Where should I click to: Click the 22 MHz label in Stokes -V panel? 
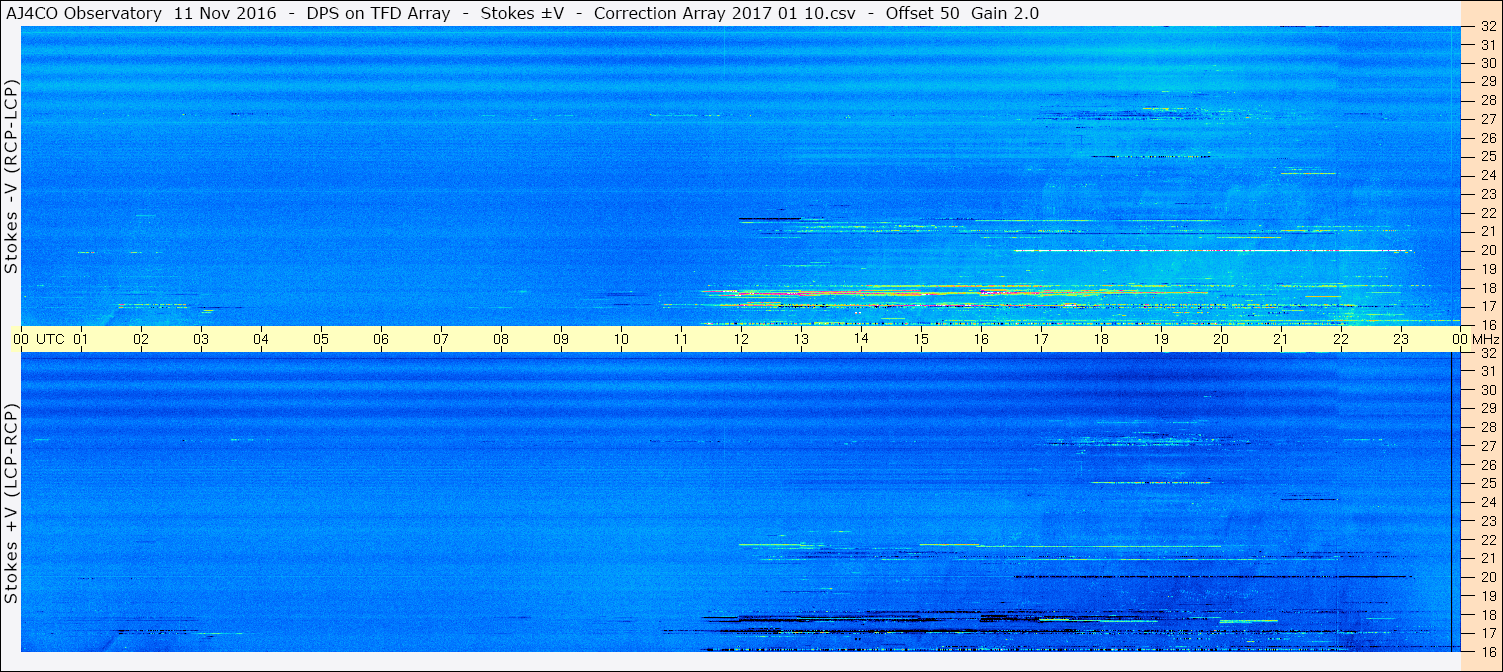(x=1488, y=213)
